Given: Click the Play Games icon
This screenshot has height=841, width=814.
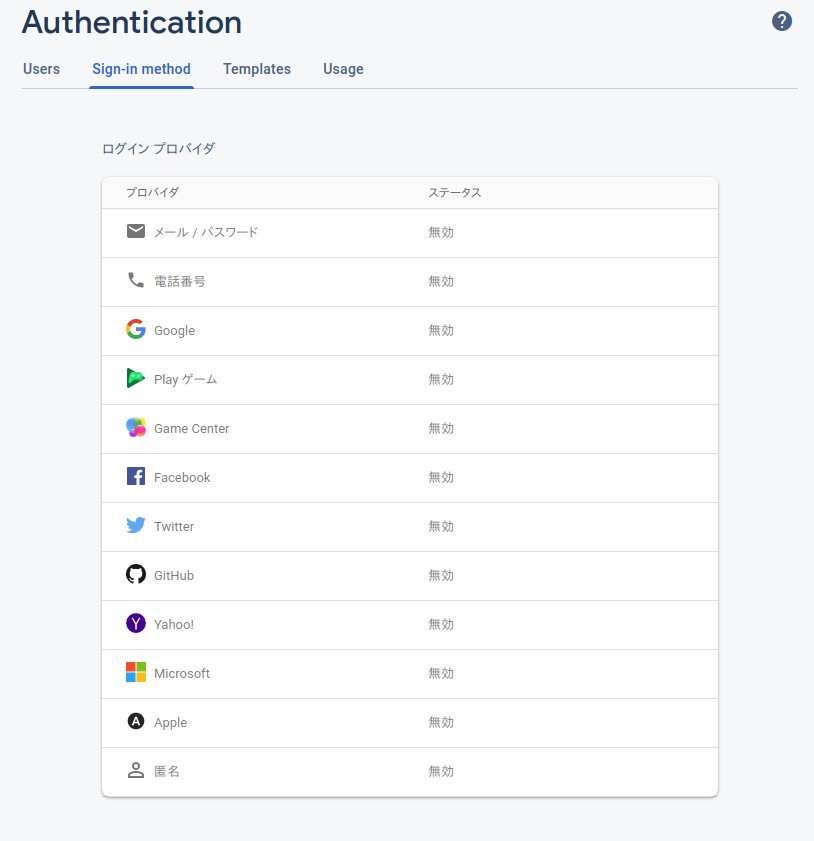Looking at the screenshot, I should [x=136, y=378].
